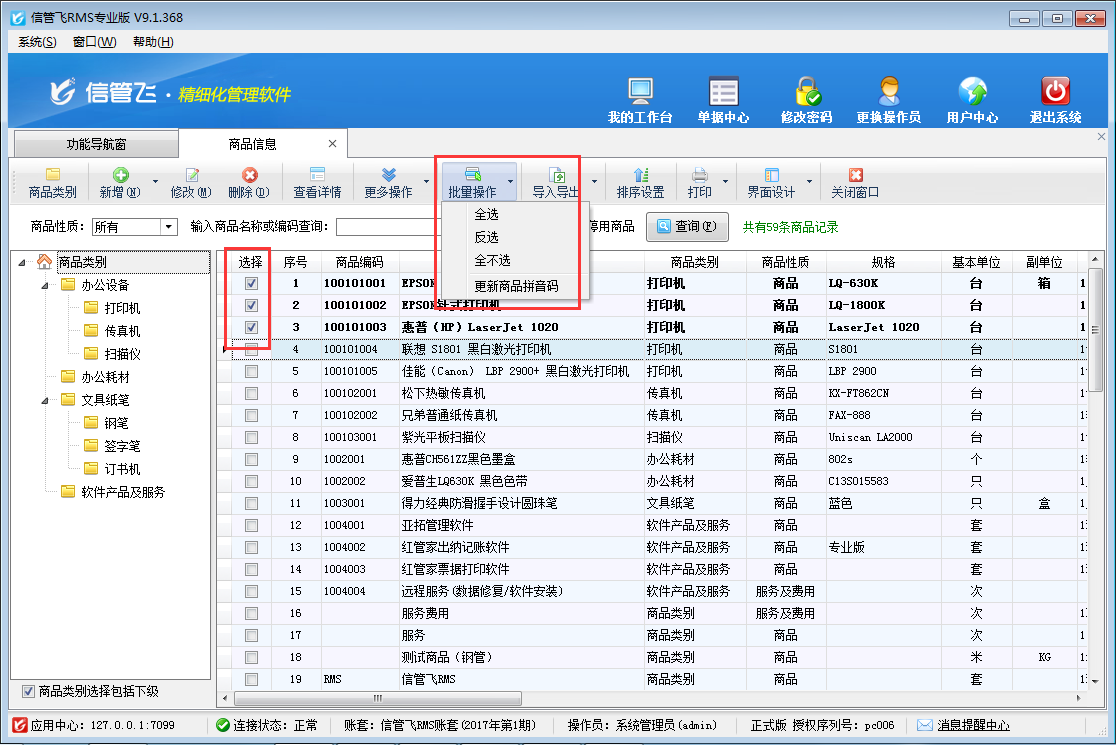Open 我的工作台 from the top banner
Image resolution: width=1116 pixels, height=745 pixels.
click(640, 92)
